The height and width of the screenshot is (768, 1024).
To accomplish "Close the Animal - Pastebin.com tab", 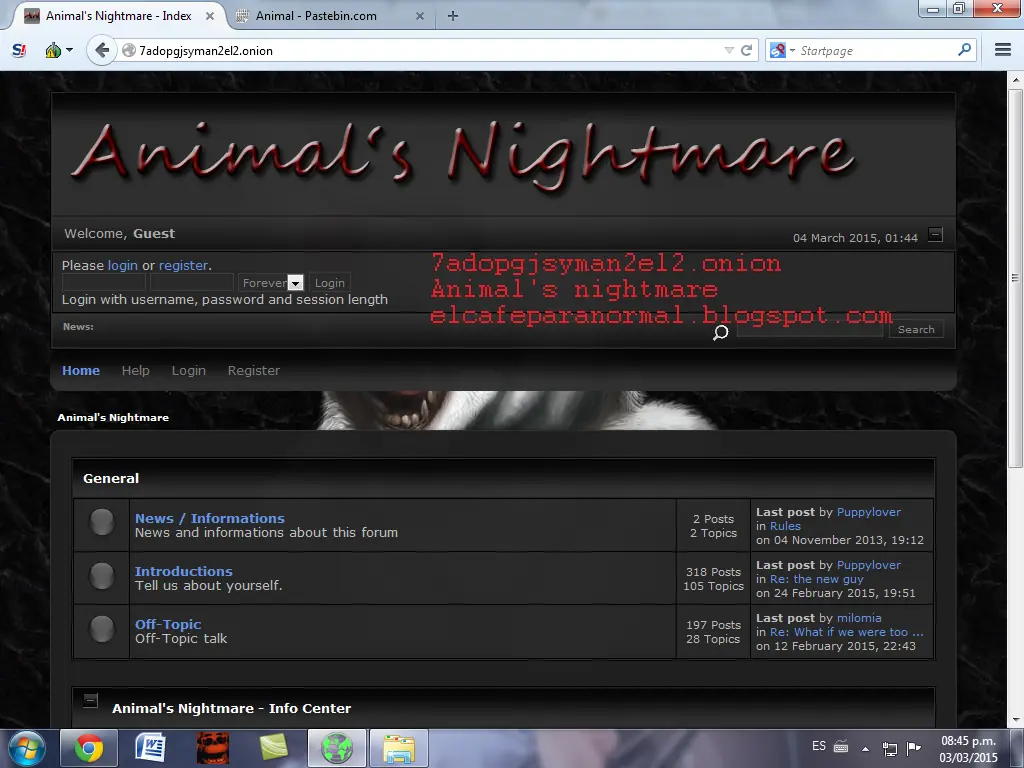I will (x=420, y=16).
